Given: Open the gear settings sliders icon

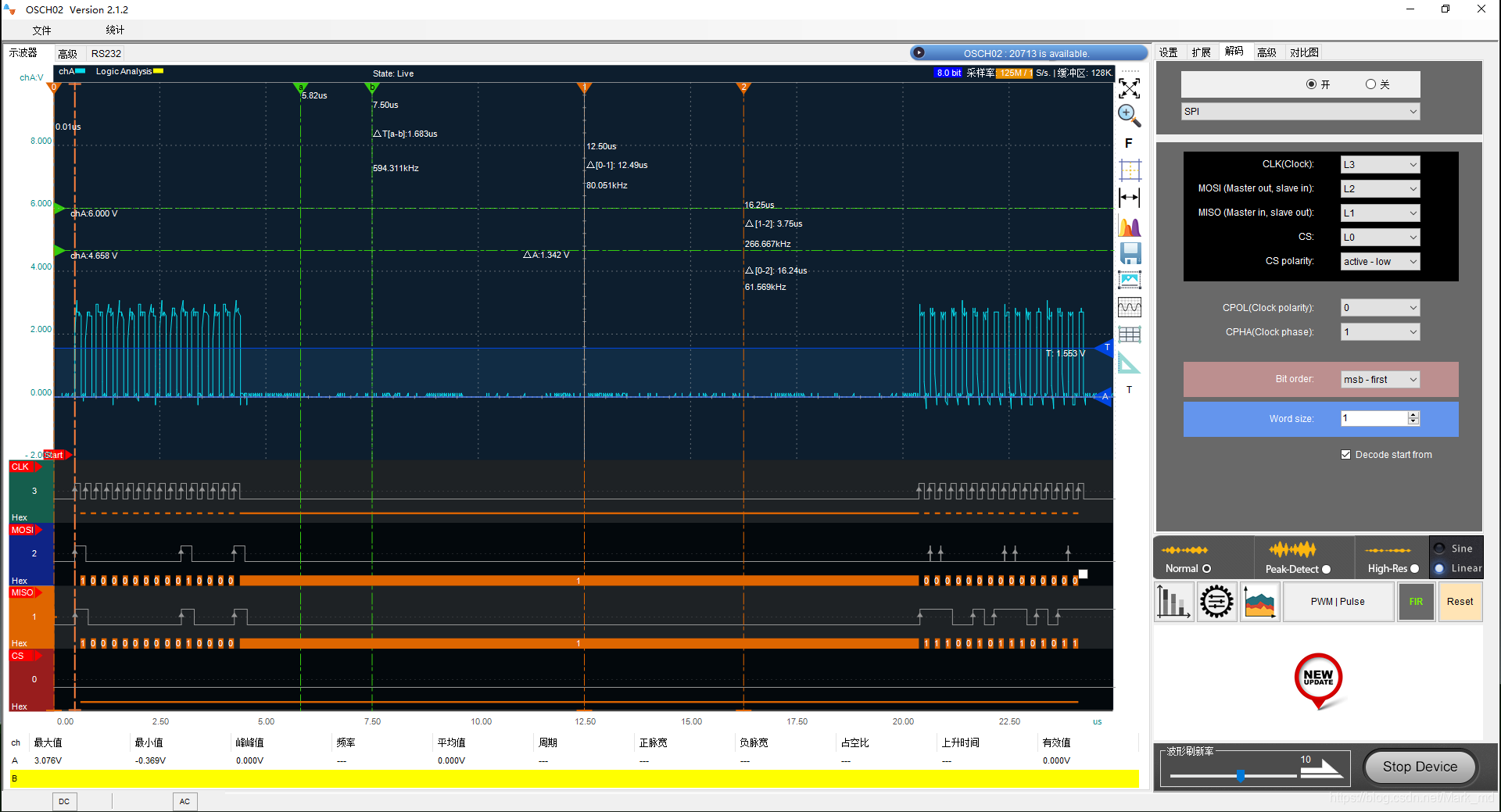Looking at the screenshot, I should 1216,602.
